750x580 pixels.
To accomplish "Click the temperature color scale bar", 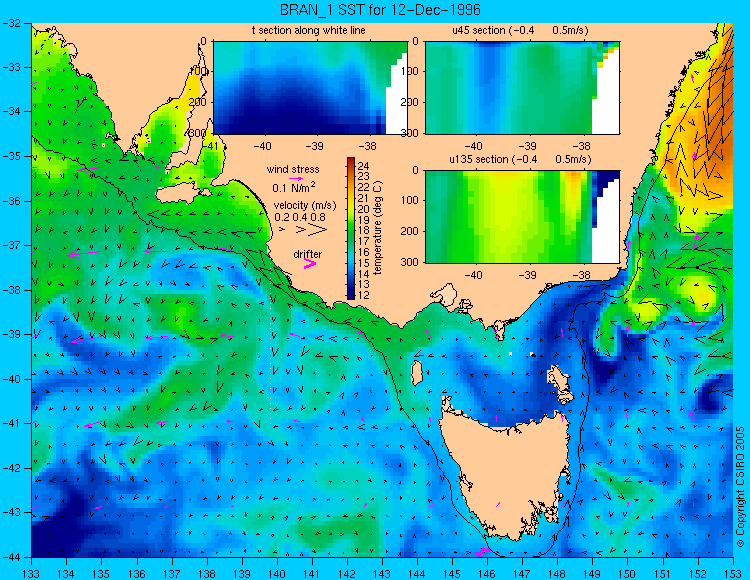I will pyautogui.click(x=351, y=228).
